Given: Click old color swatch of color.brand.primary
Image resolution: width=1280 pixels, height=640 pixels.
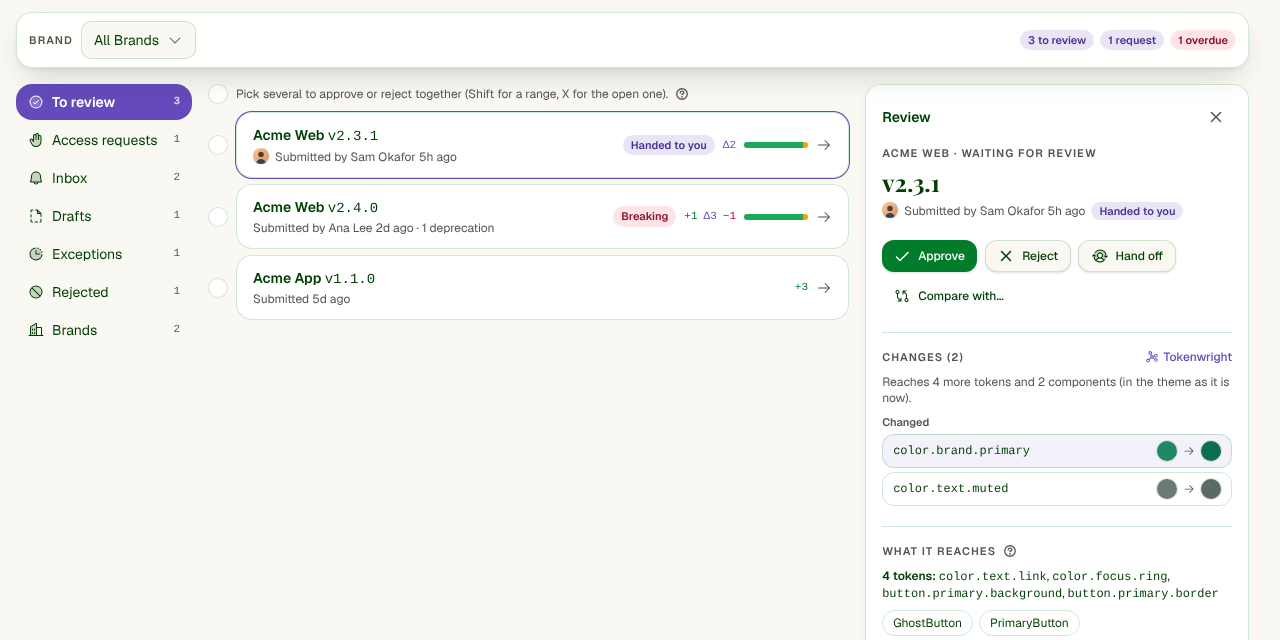Looking at the screenshot, I should pos(1167,451).
